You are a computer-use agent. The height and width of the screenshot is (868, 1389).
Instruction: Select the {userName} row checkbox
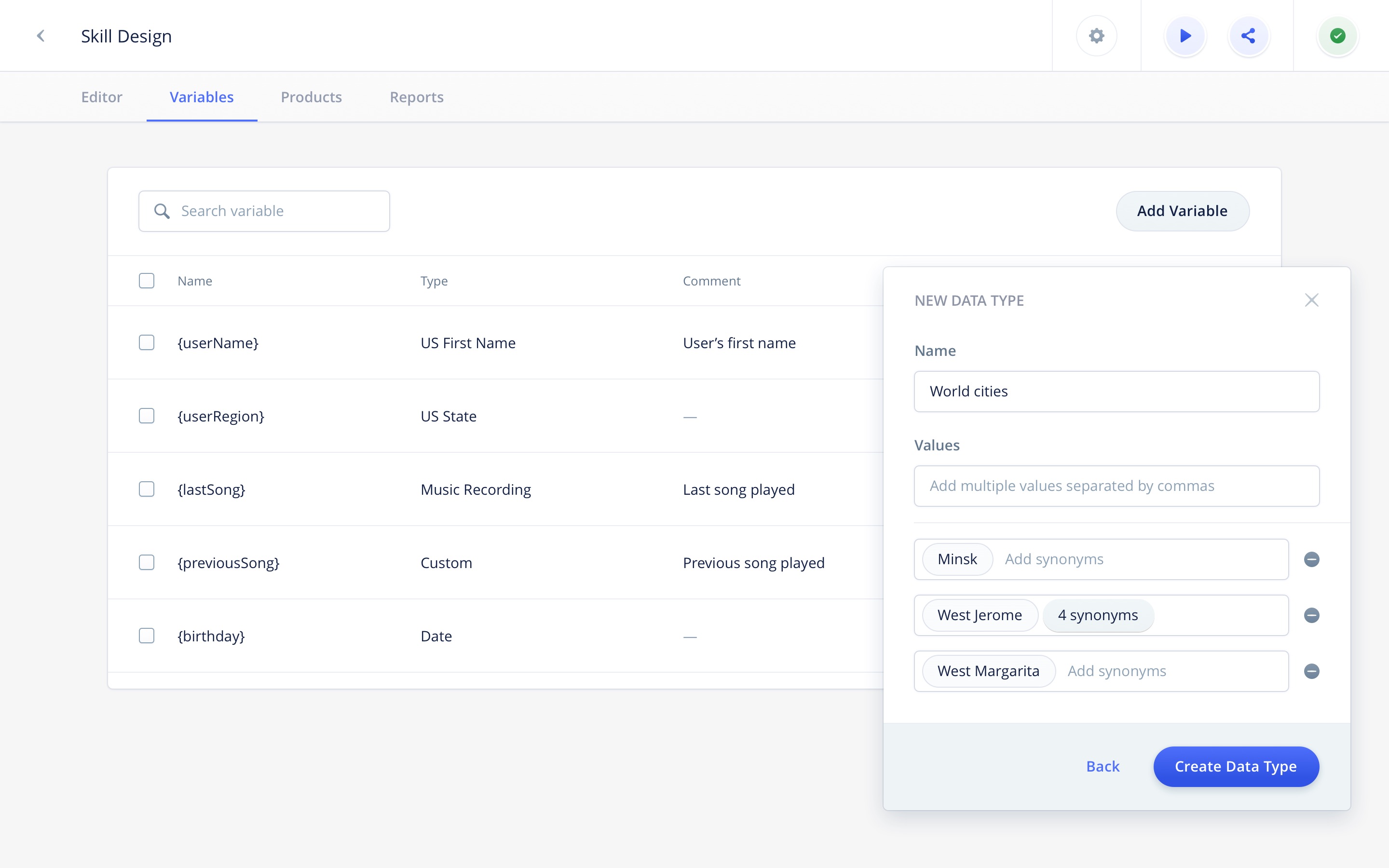[x=146, y=343]
